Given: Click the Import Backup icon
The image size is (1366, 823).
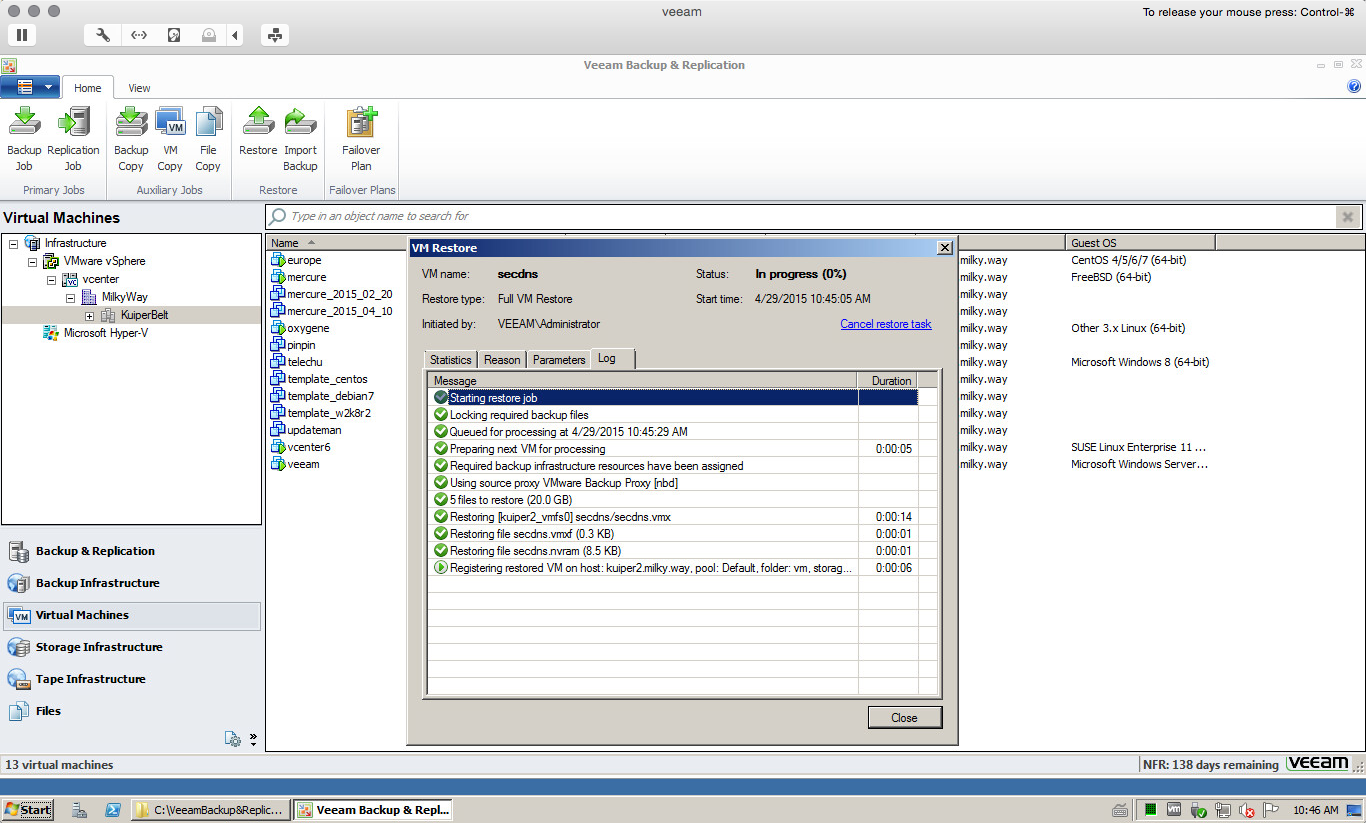Looking at the screenshot, I should point(300,138).
